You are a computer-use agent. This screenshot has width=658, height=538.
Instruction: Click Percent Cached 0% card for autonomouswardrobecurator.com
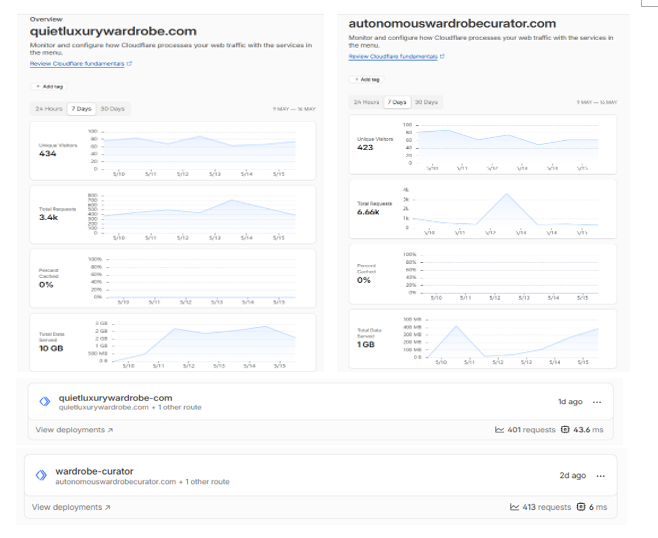(x=483, y=274)
